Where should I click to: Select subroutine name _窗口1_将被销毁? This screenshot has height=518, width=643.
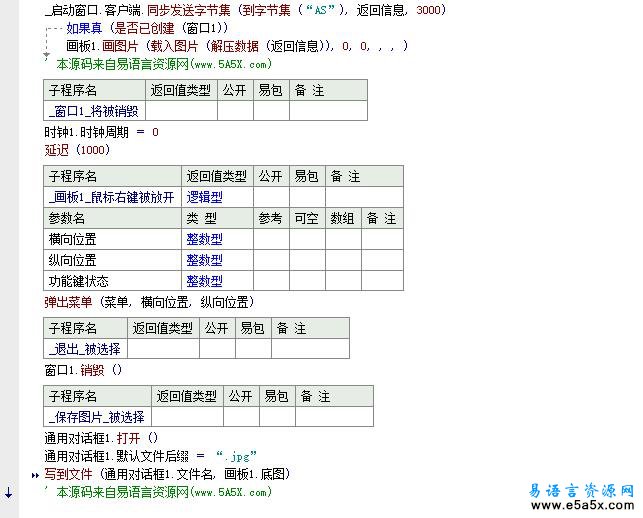(94, 111)
